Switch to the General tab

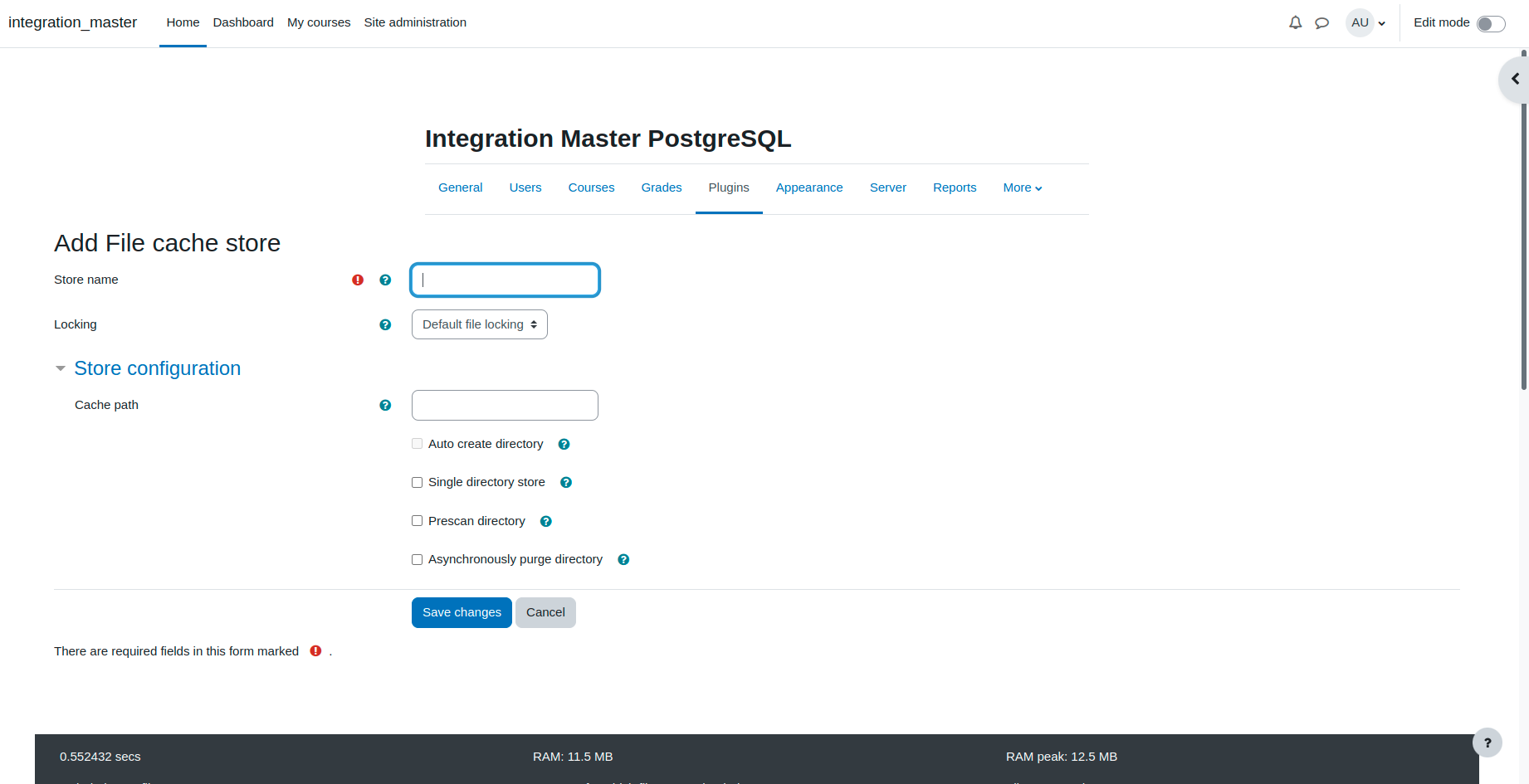coord(461,187)
